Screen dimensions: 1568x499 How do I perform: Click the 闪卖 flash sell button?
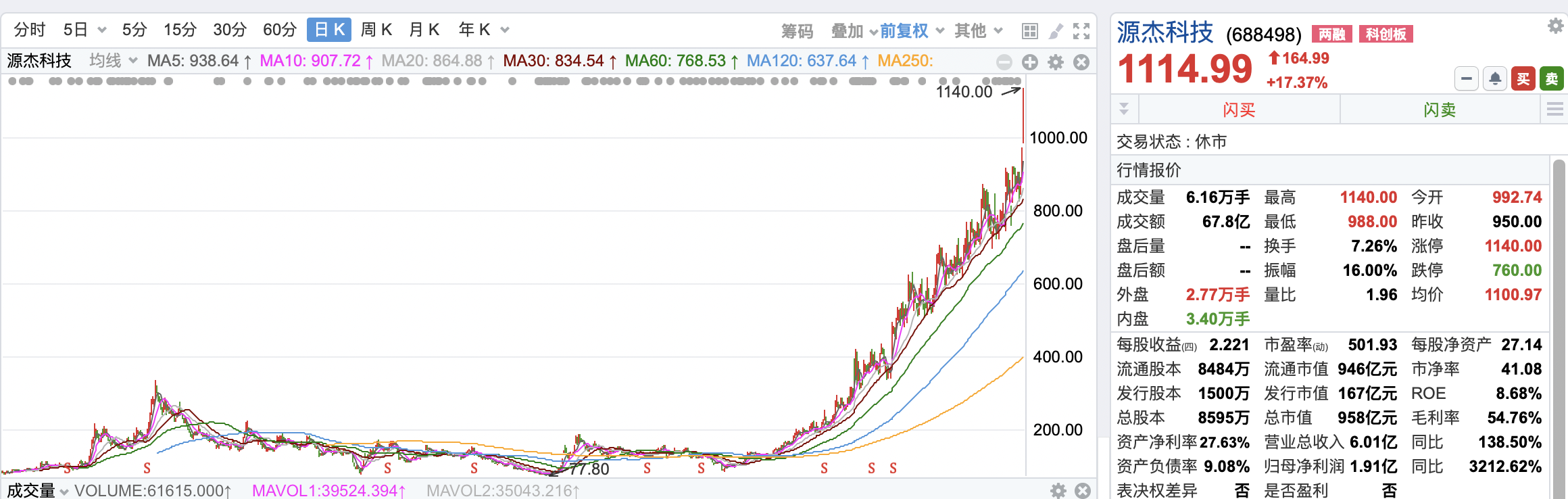(1440, 110)
